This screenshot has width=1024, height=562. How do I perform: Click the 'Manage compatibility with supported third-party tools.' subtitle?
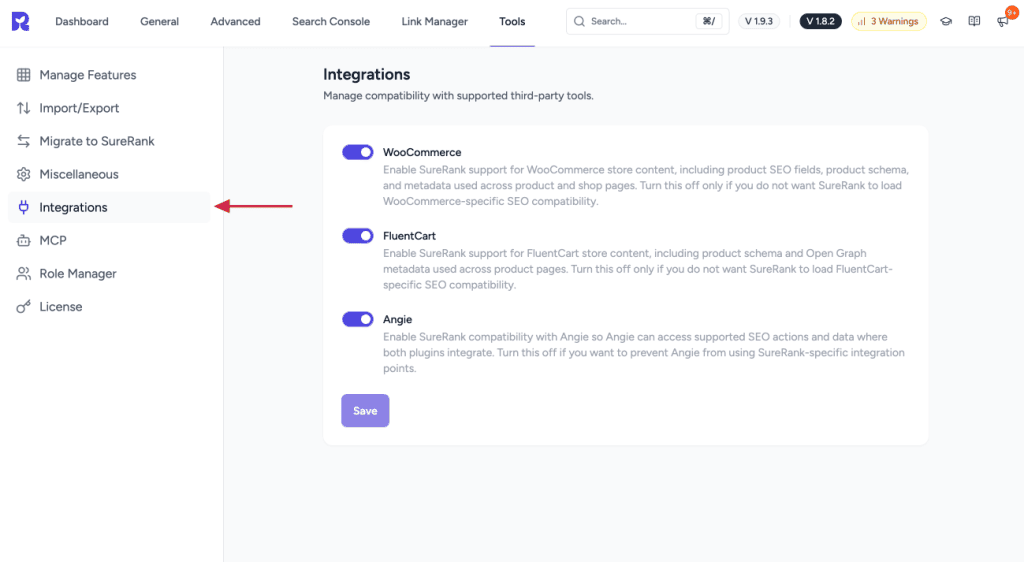458,96
